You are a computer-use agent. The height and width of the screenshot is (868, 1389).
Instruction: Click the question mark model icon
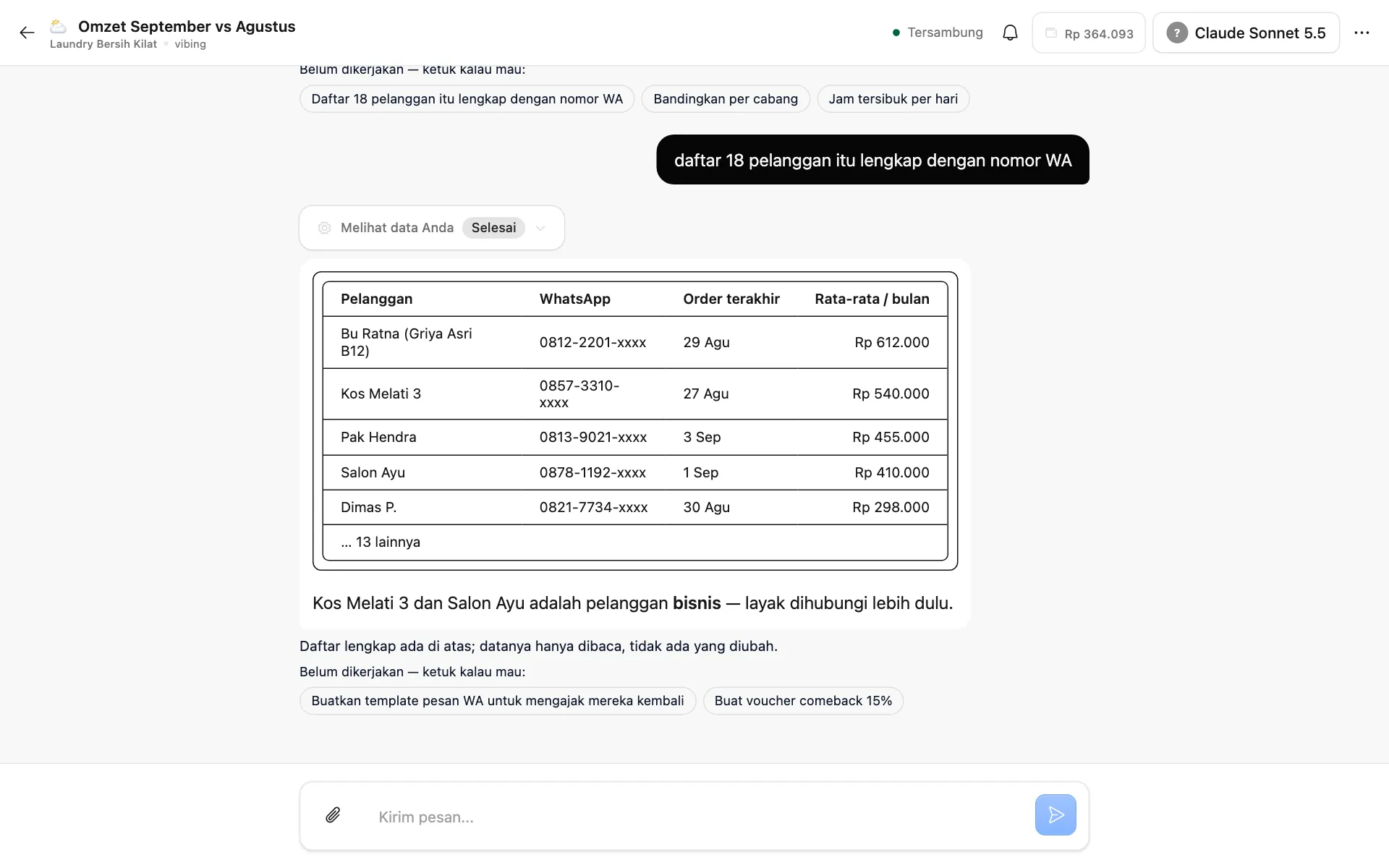coord(1177,33)
